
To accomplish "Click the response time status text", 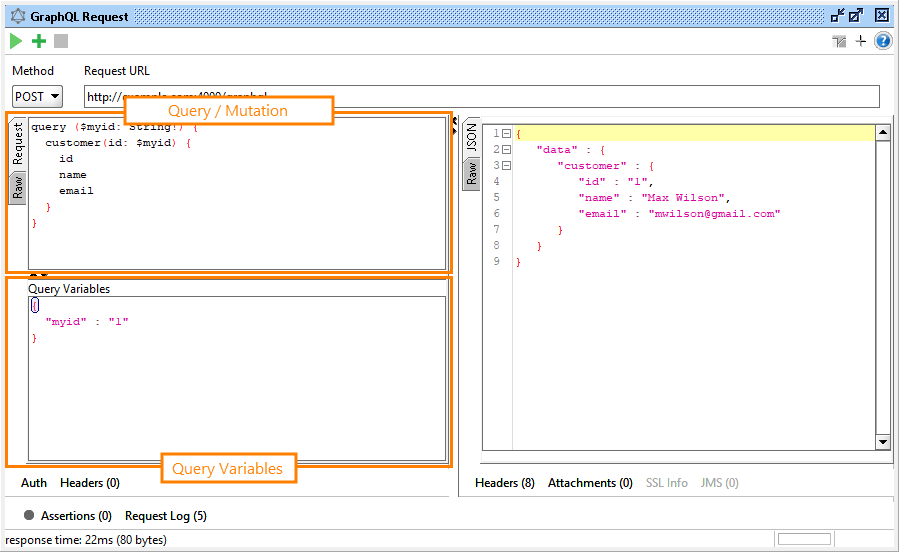I will click(x=86, y=540).
